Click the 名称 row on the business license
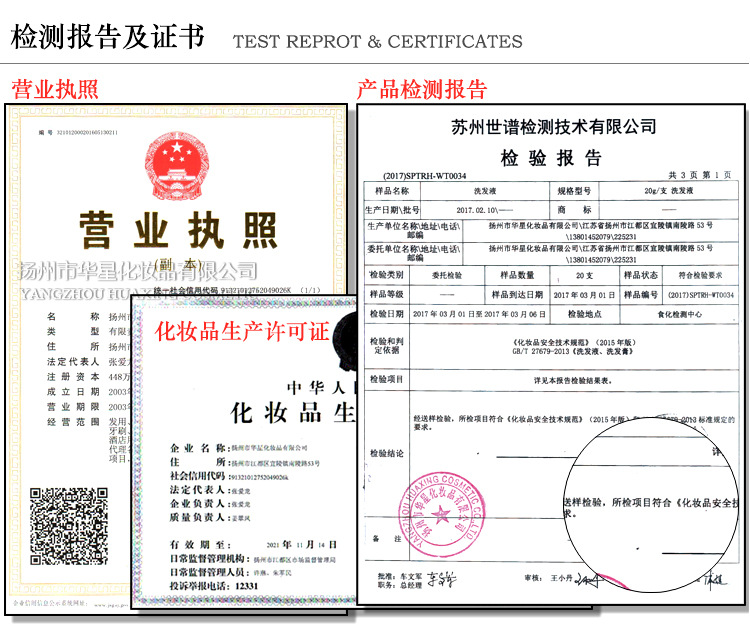The image size is (750, 625). point(88,317)
